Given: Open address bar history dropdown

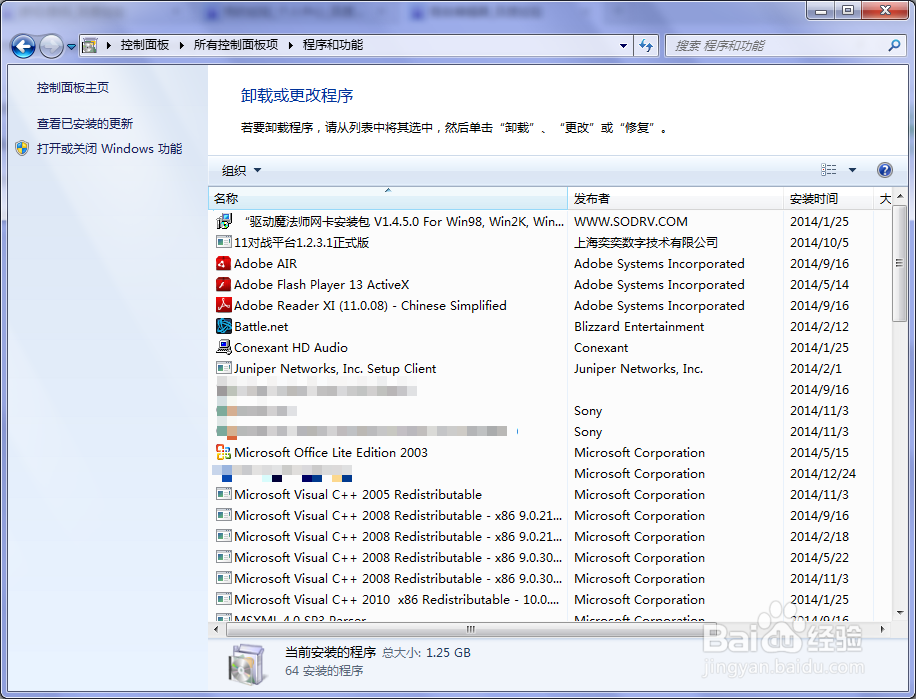Looking at the screenshot, I should [x=623, y=46].
